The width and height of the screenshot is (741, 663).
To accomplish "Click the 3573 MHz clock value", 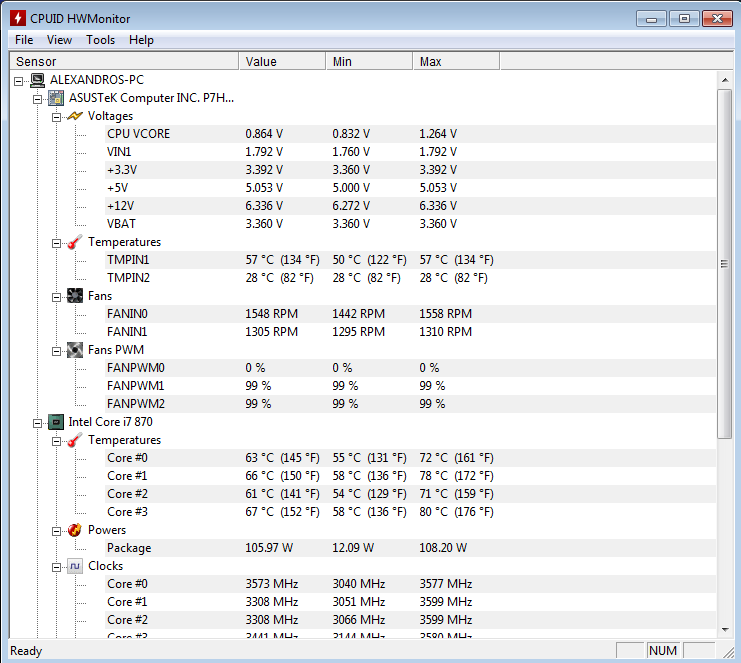I will point(272,584).
